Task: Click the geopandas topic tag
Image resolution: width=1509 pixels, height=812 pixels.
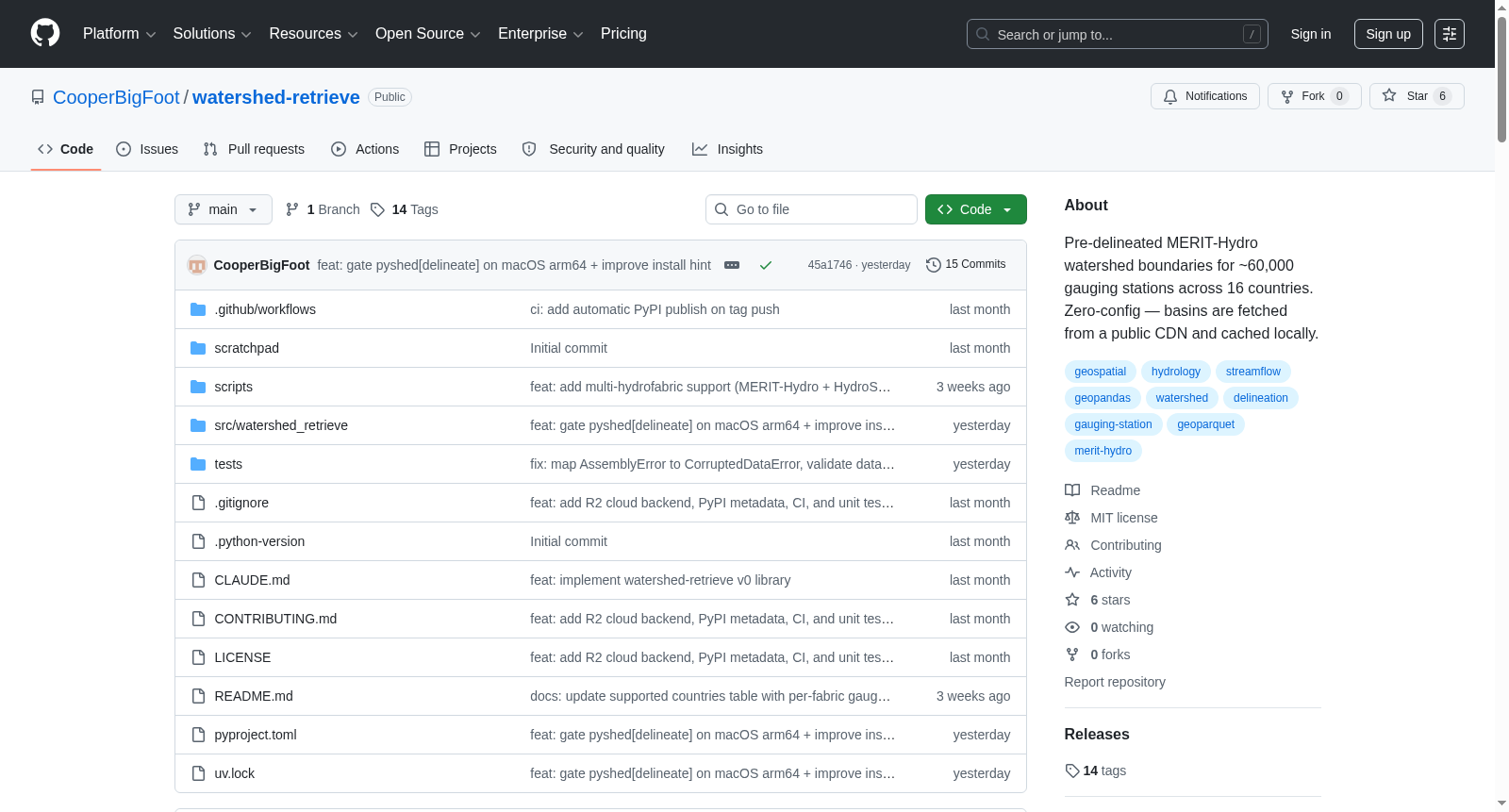Action: 1103,398
